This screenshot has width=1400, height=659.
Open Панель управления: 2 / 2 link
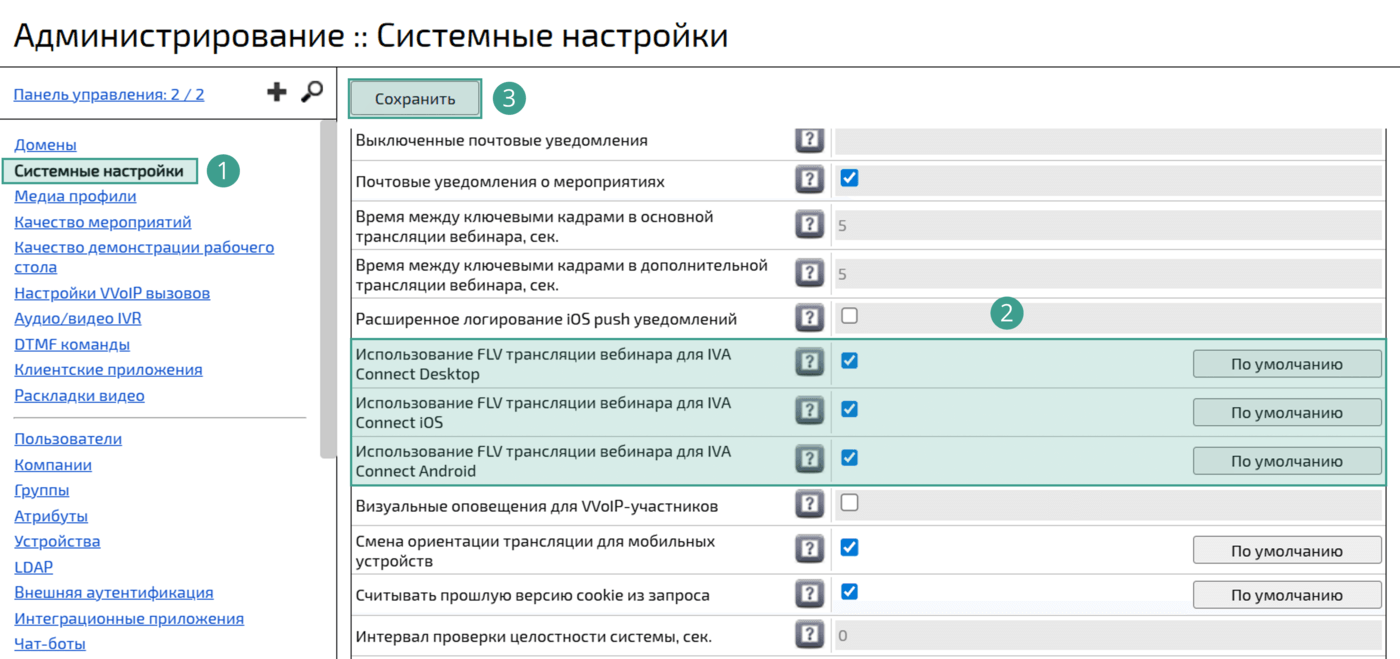pos(109,95)
